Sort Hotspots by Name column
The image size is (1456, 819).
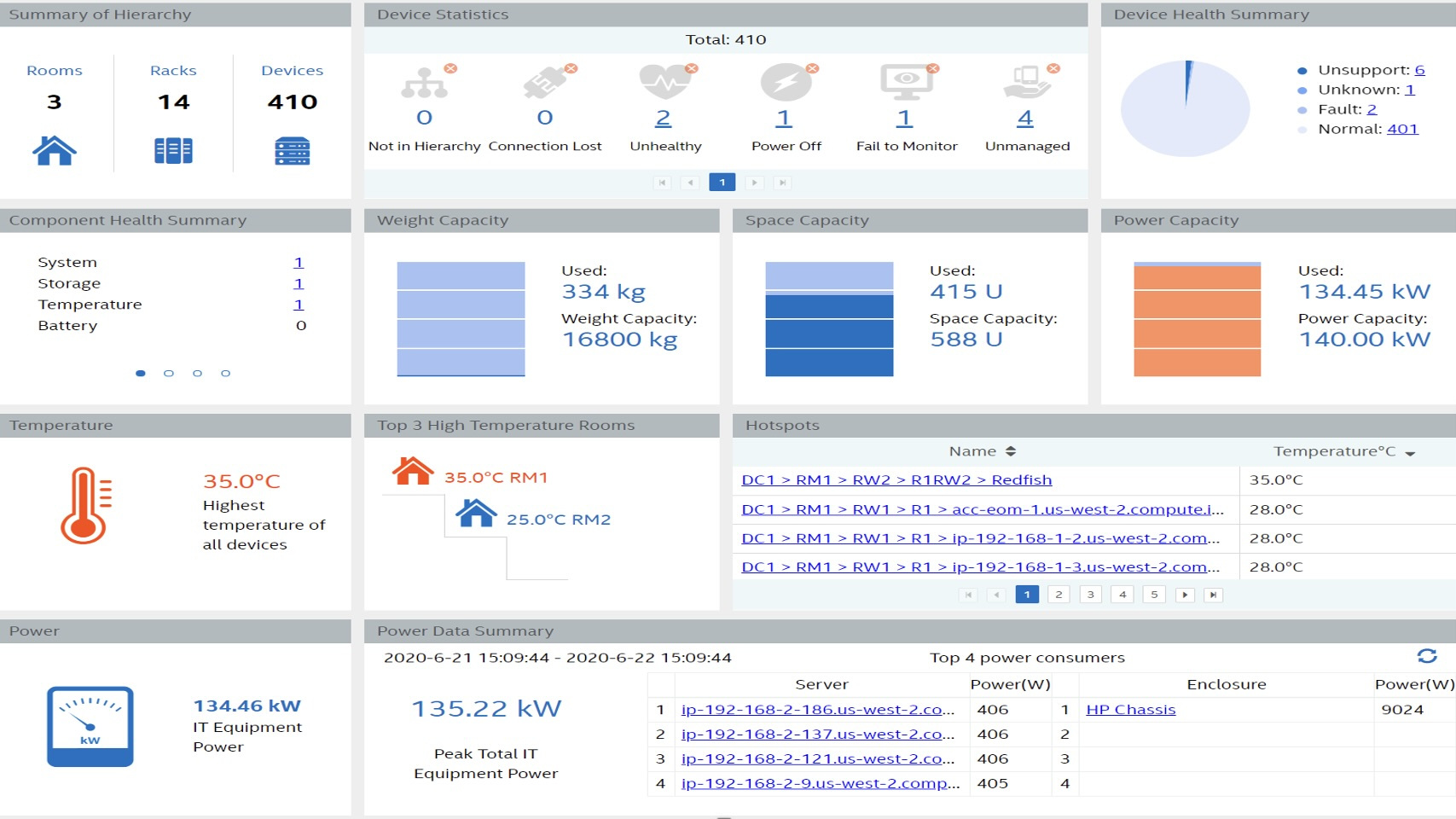coord(1011,451)
